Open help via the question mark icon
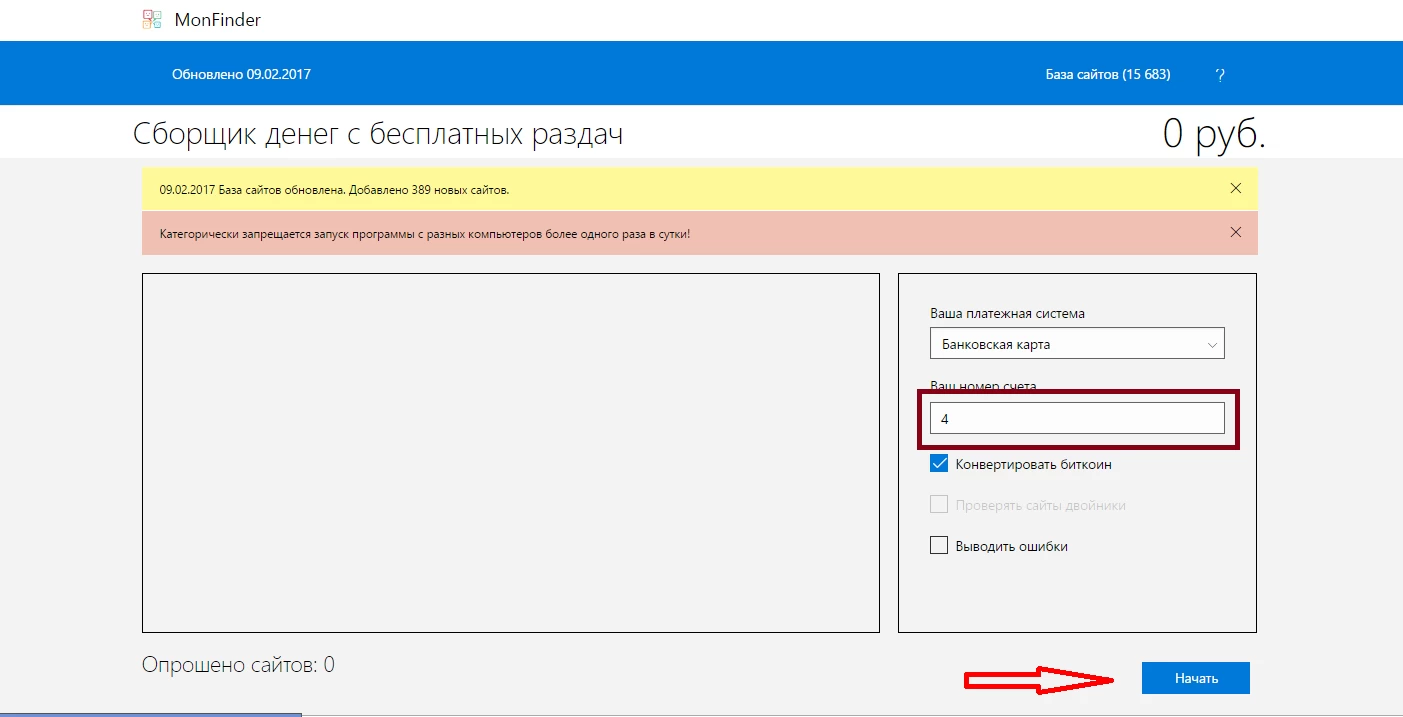 tap(1220, 75)
